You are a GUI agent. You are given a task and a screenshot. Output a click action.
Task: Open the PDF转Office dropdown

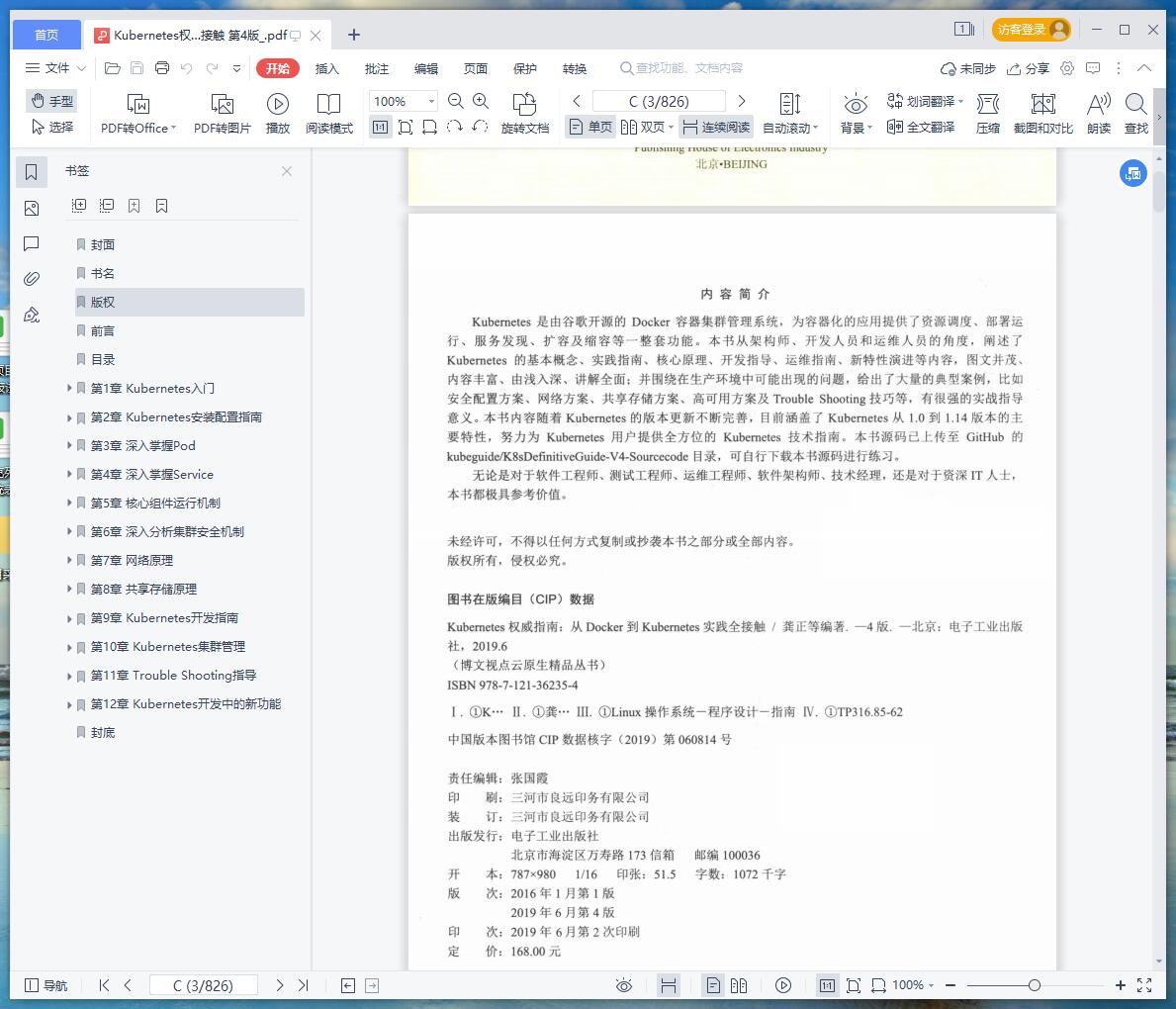[x=138, y=114]
